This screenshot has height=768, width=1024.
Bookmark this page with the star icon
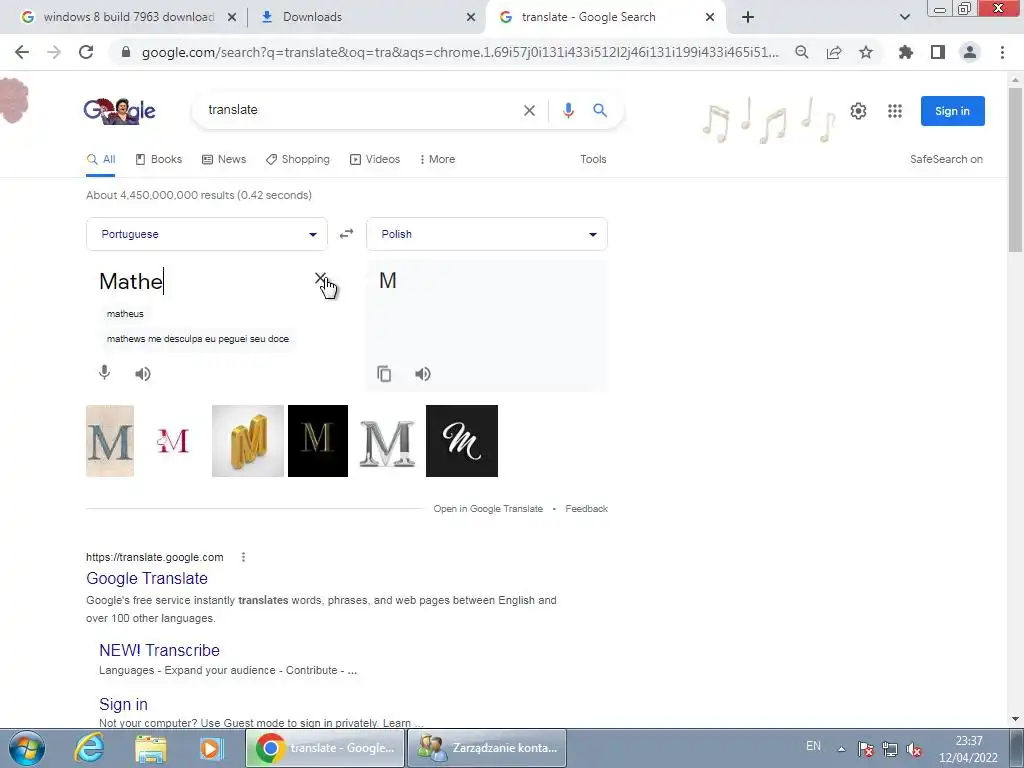coord(866,52)
